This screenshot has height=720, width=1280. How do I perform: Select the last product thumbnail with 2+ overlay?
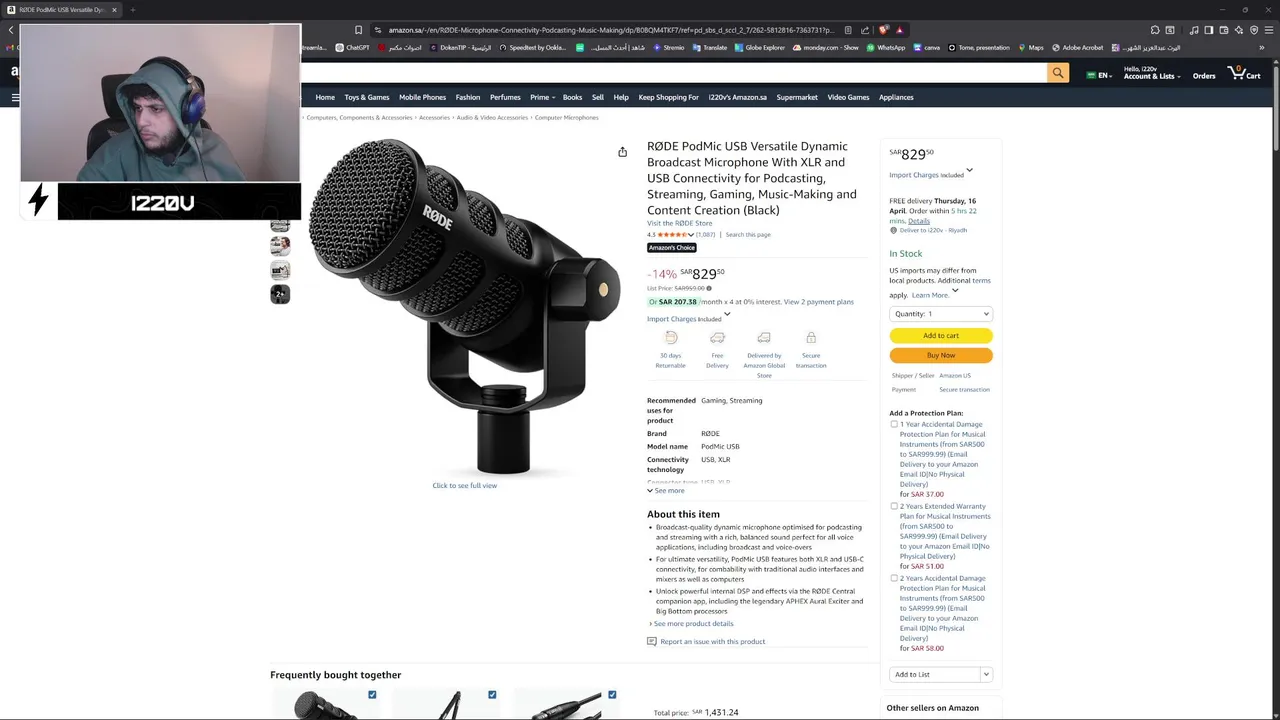click(280, 294)
